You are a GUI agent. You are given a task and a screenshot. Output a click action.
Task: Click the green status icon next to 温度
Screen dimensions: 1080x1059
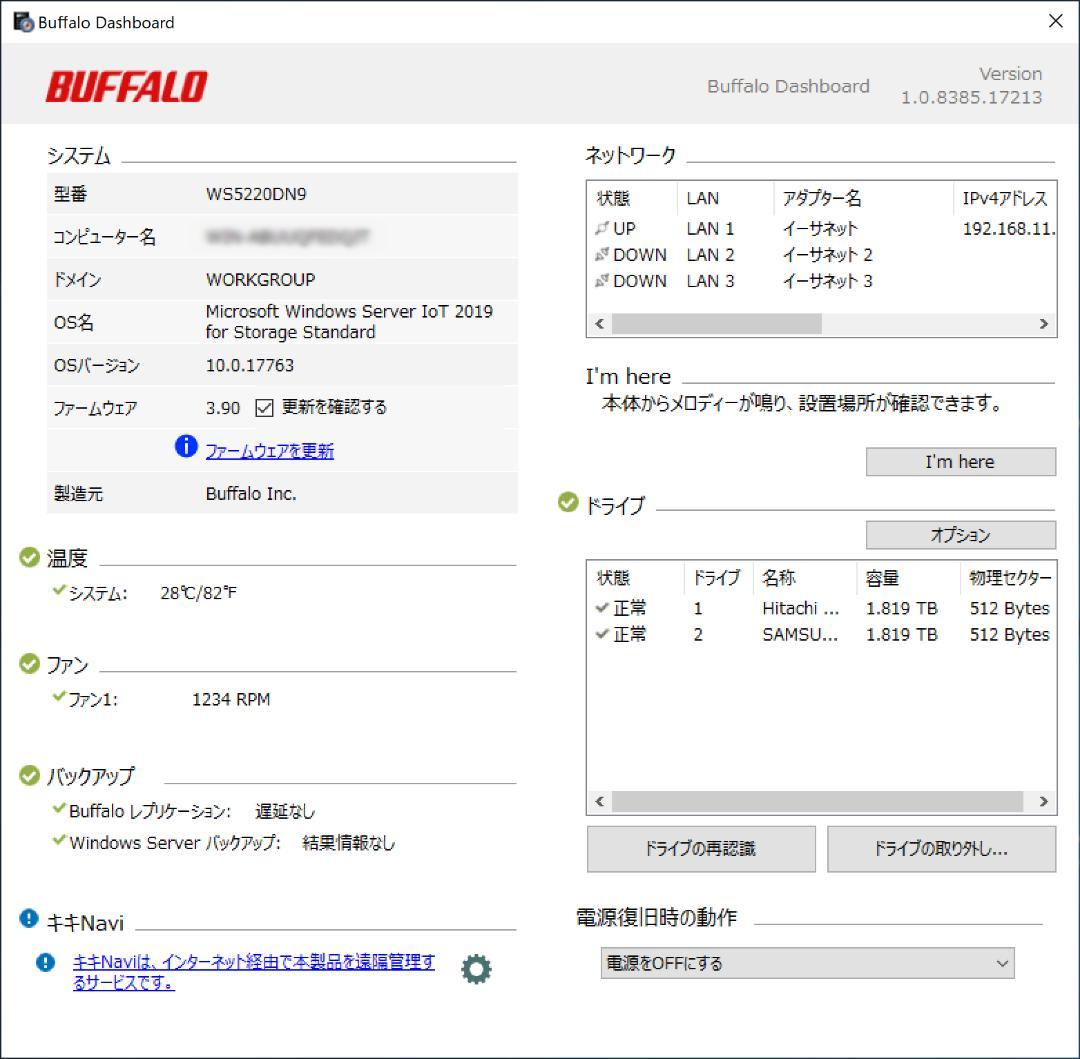tap(29, 557)
